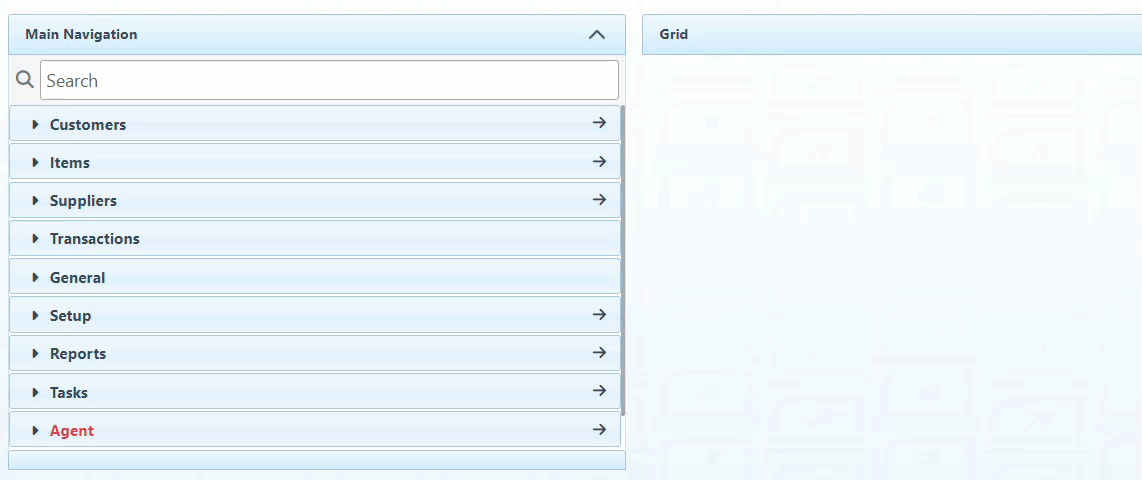This screenshot has height=480, width=1142.
Task: Expand the Customers tree triangle
Action: coord(36,125)
